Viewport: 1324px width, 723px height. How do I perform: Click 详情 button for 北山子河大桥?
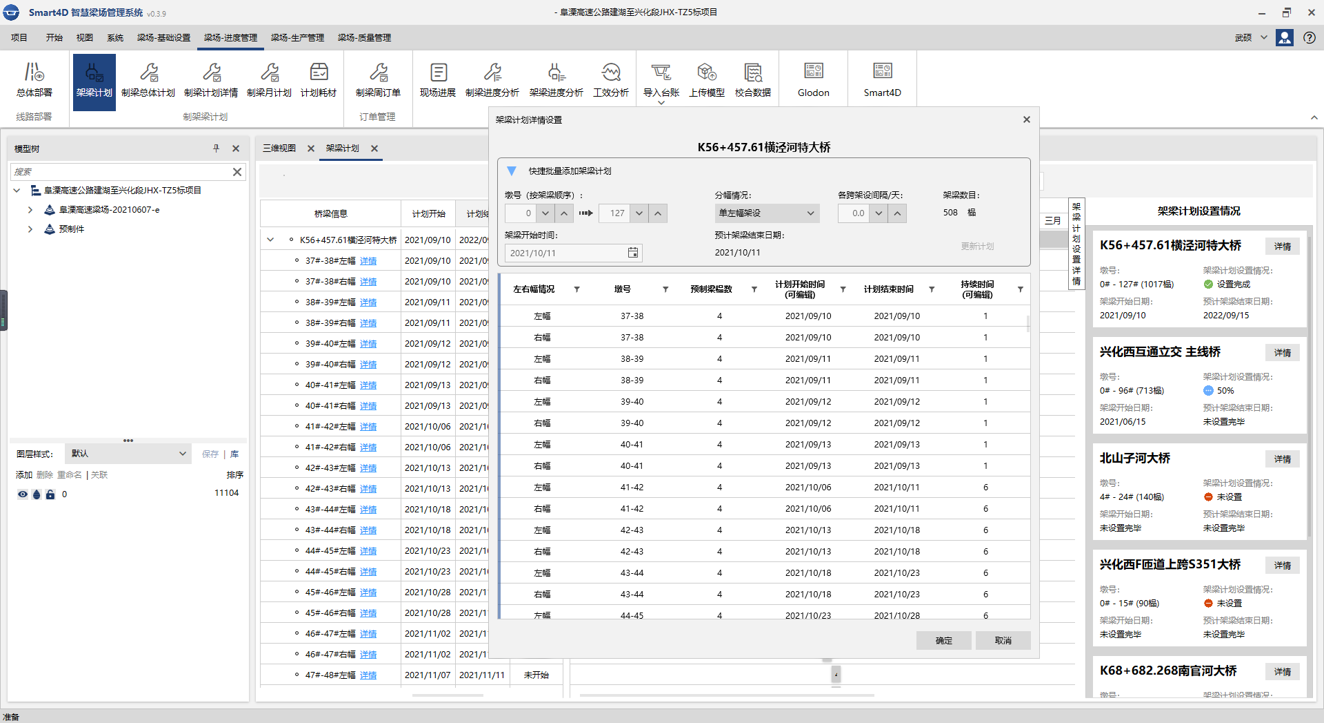coord(1282,459)
